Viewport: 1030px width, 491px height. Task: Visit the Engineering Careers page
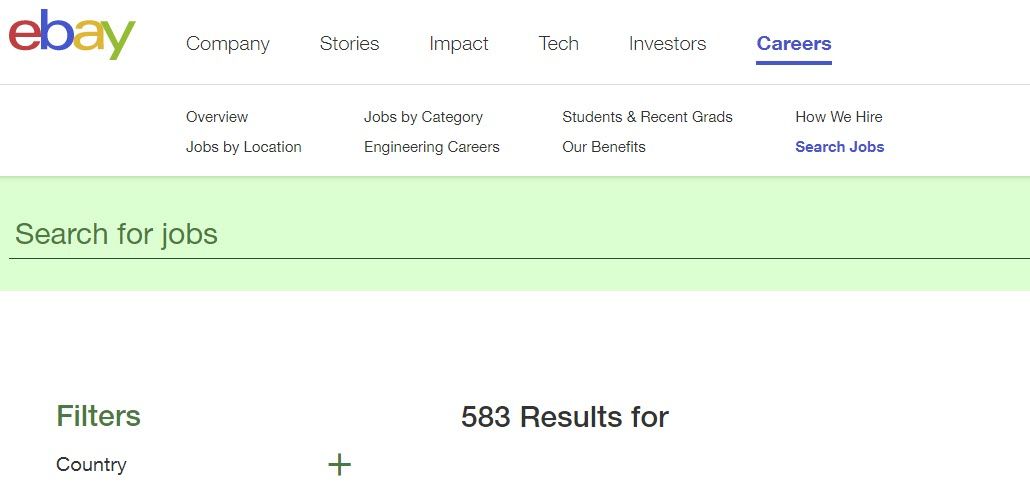432,147
